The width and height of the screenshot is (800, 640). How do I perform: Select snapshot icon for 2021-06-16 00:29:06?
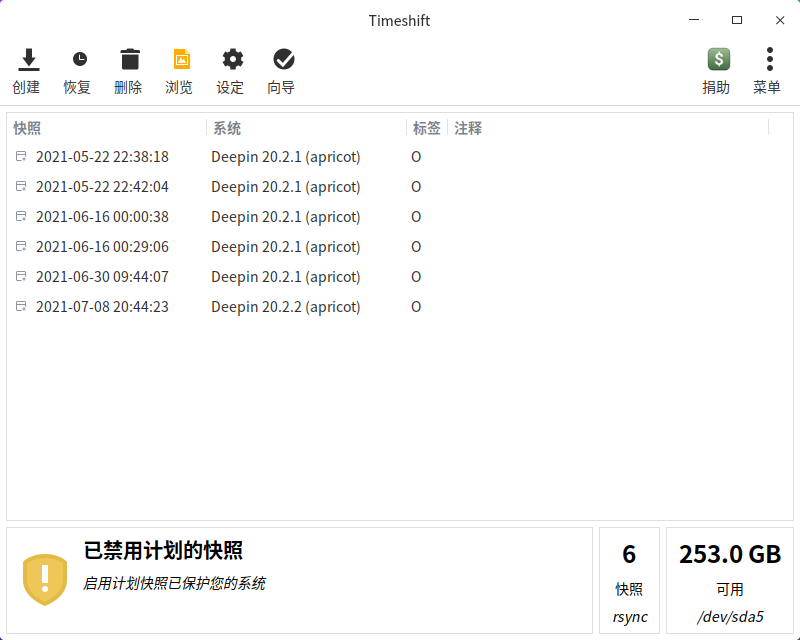21,247
